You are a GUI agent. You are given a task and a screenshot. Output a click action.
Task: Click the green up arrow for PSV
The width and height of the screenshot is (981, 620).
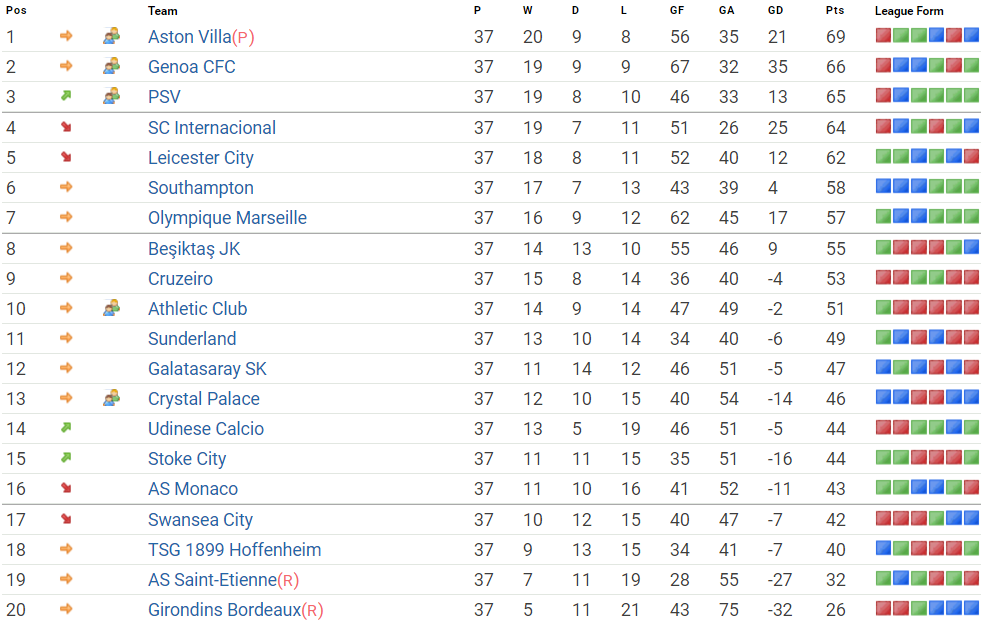point(66,97)
